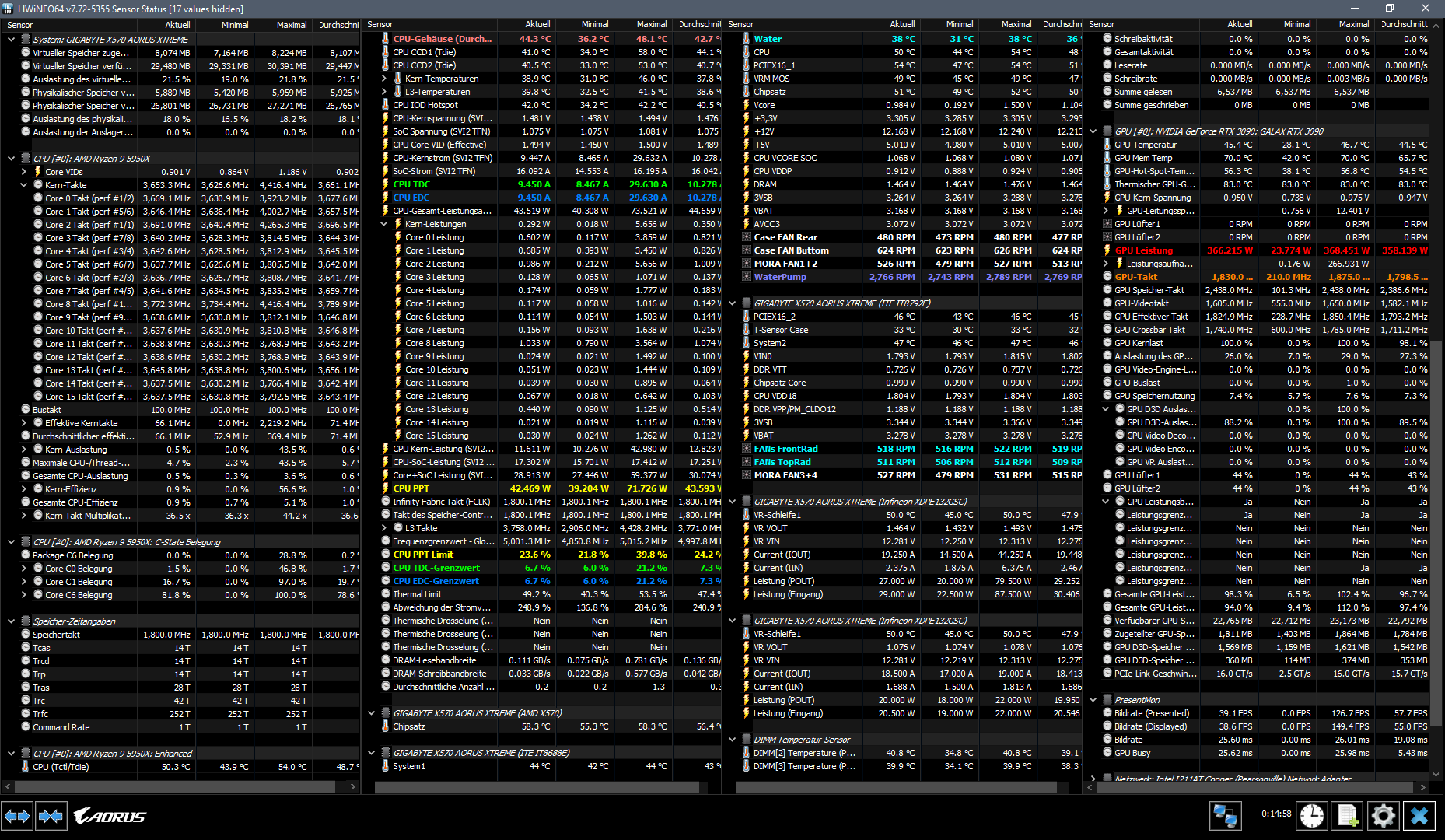Select the CPU PPT Limit row

[549, 555]
